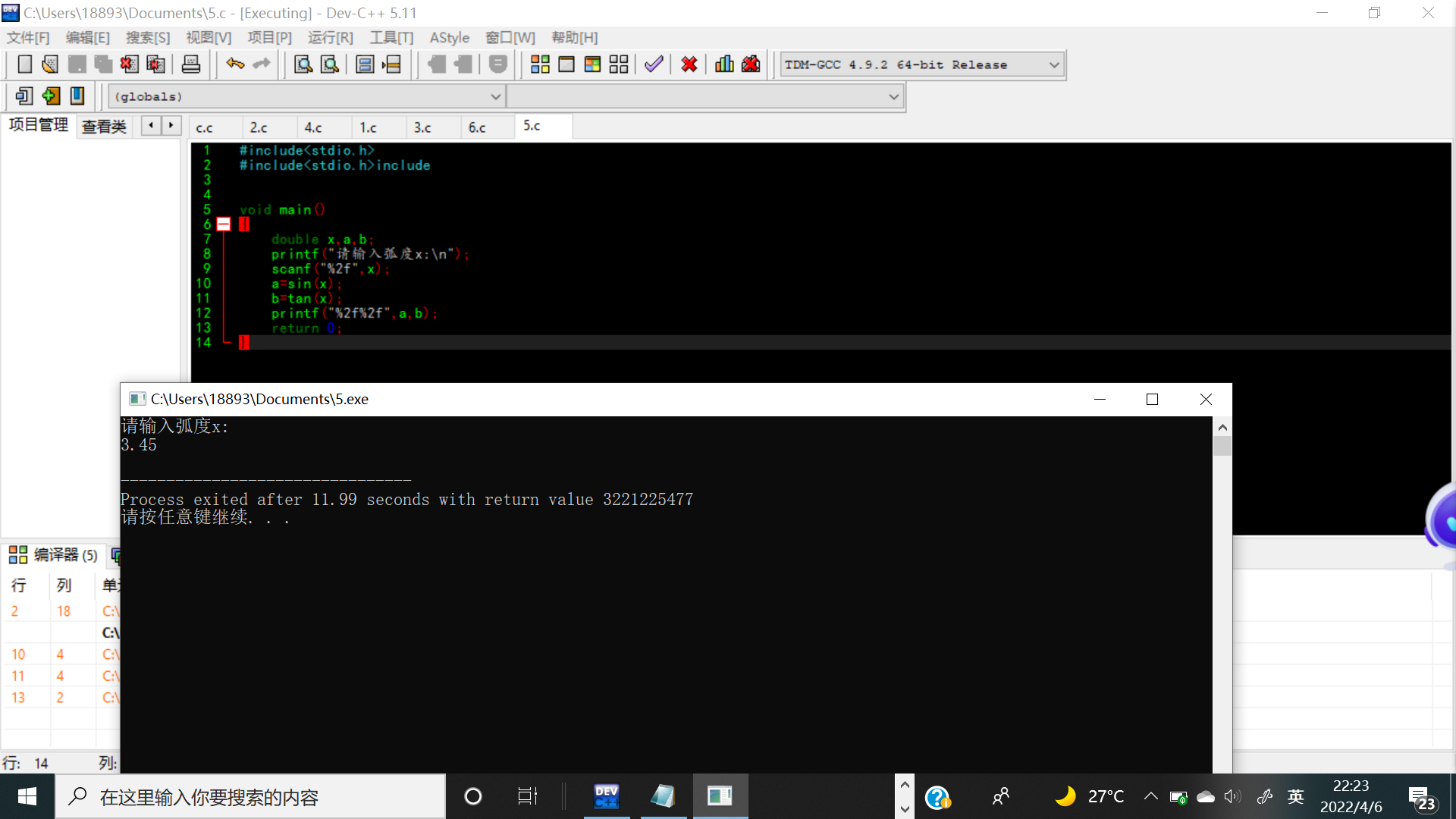The width and height of the screenshot is (1456, 819).
Task: Select compiler error row for line 10
Action: click(61, 654)
